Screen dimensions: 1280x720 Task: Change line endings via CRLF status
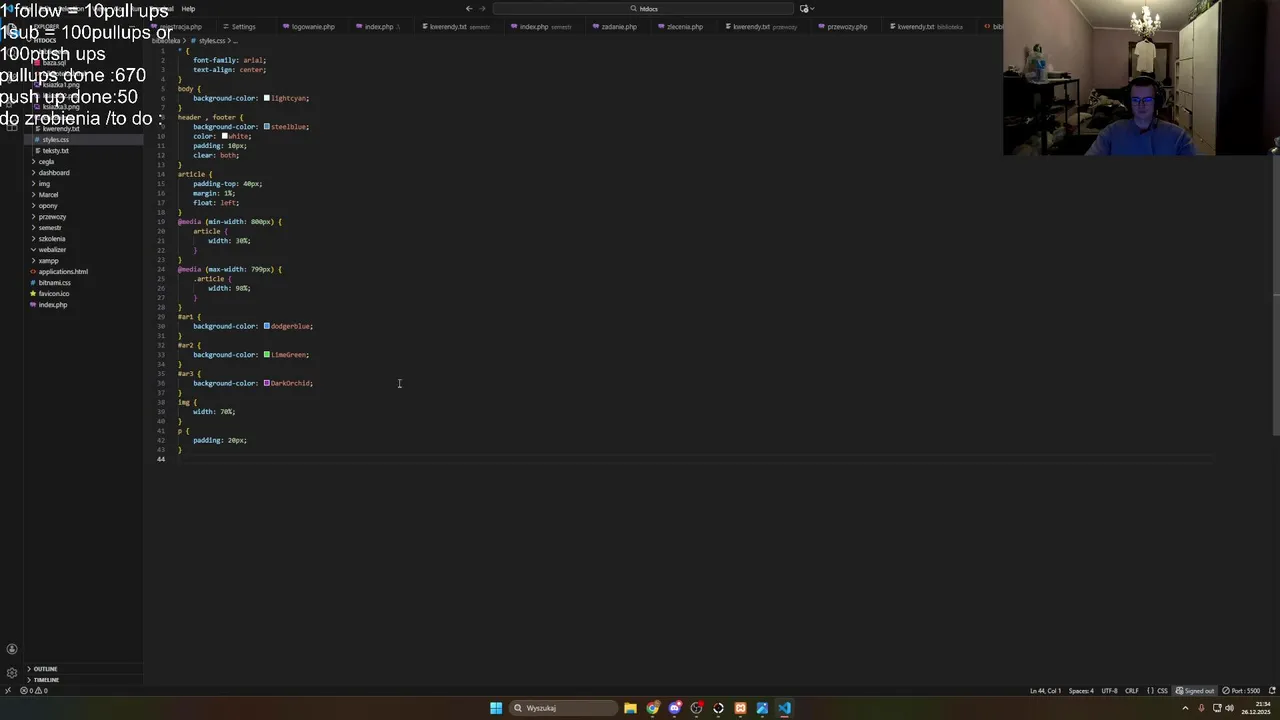pyautogui.click(x=1132, y=691)
